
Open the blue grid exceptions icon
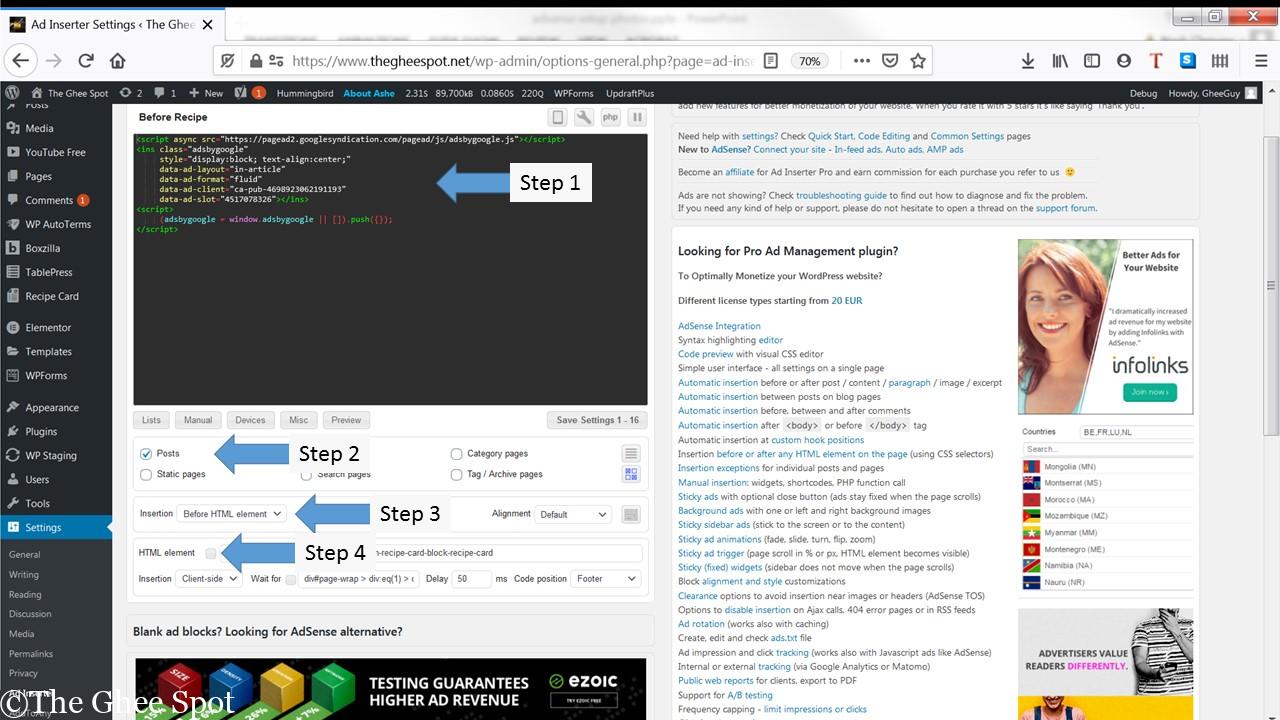tap(631, 474)
